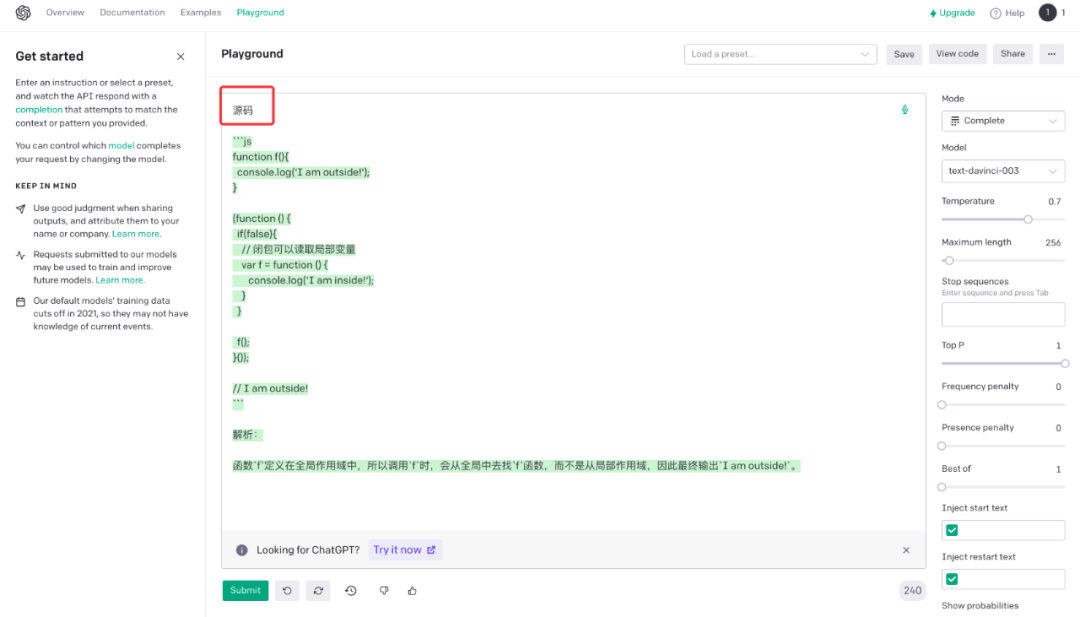Screen dimensions: 1080x617
Task: Click the green Submit button
Action: pyautogui.click(x=245, y=591)
